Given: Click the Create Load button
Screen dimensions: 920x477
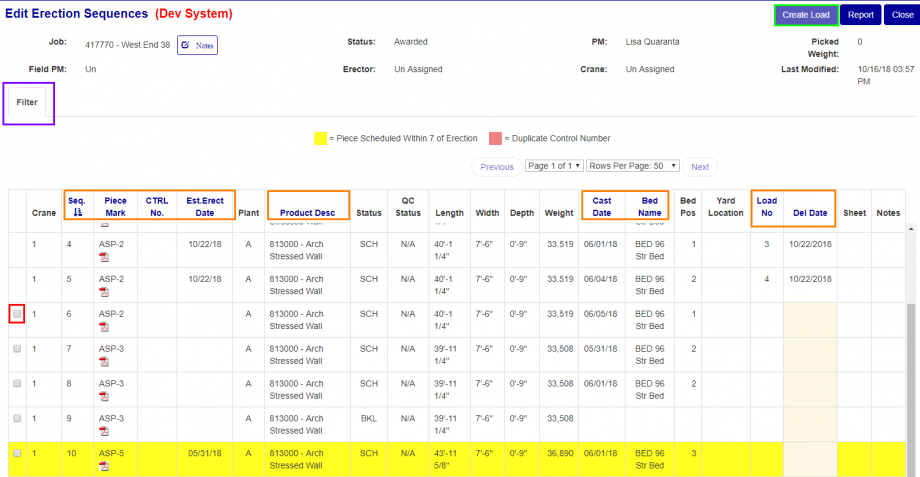Looking at the screenshot, I should 806,15.
